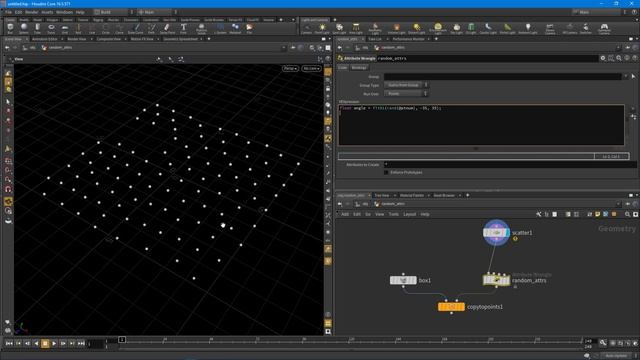Add a Volume Light from shelf
Image resolution: width=640 pixels, height=360 pixels.
(396, 29)
